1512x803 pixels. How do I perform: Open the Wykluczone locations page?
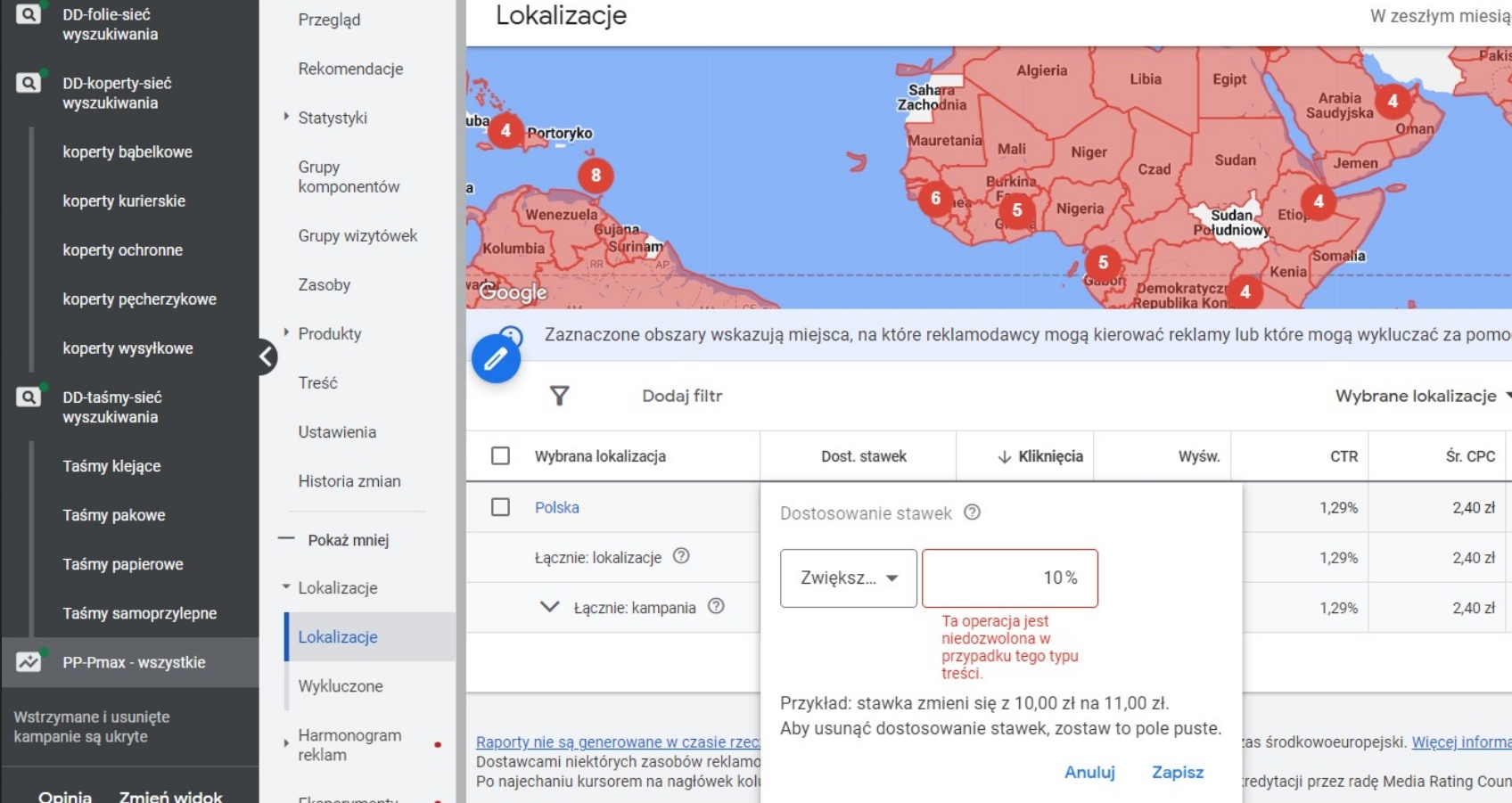tap(341, 686)
